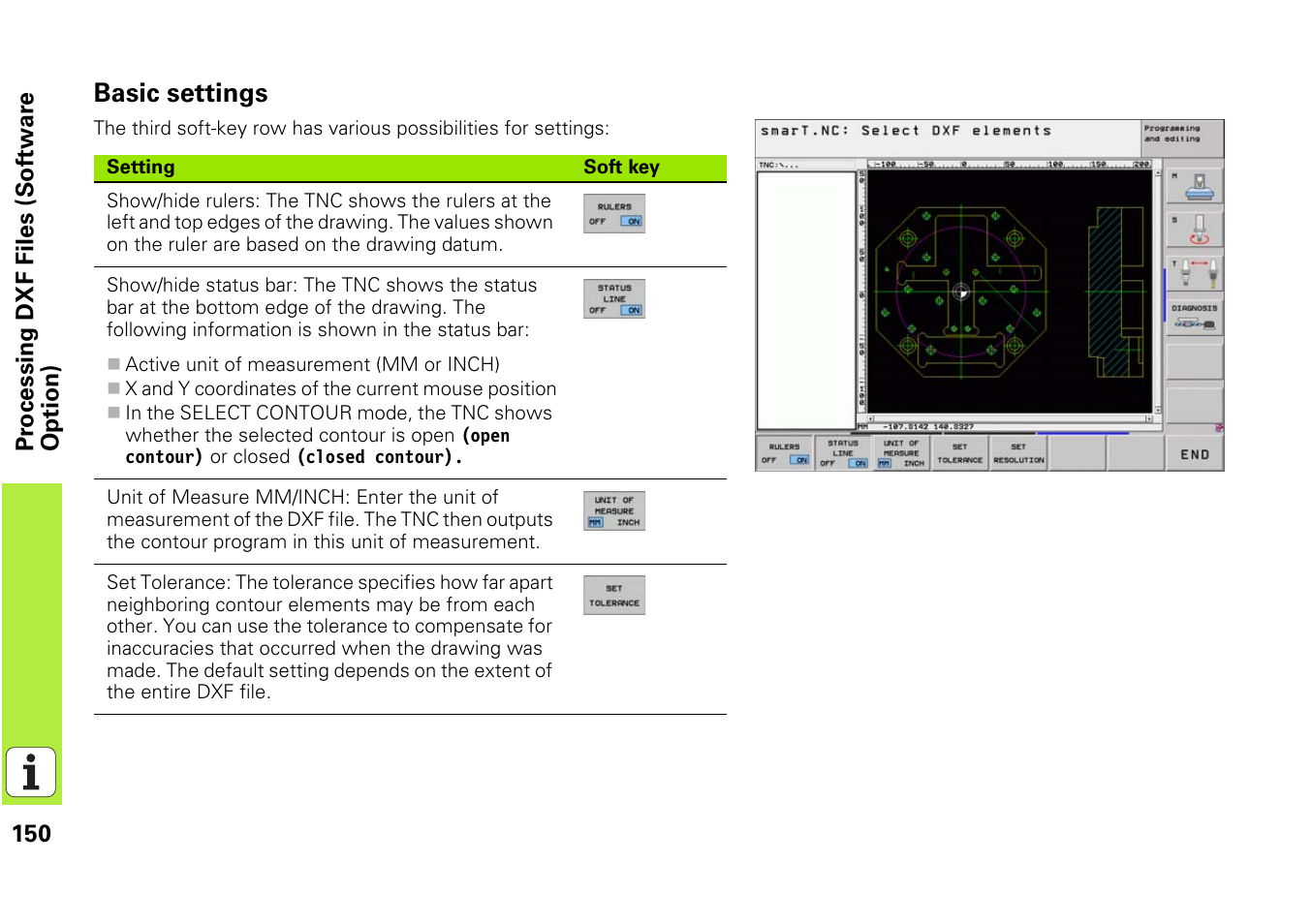The height and width of the screenshot is (924, 1312).
Task: Toggle the RULERS soft key in the TNC screen
Action: pyautogui.click(x=785, y=453)
